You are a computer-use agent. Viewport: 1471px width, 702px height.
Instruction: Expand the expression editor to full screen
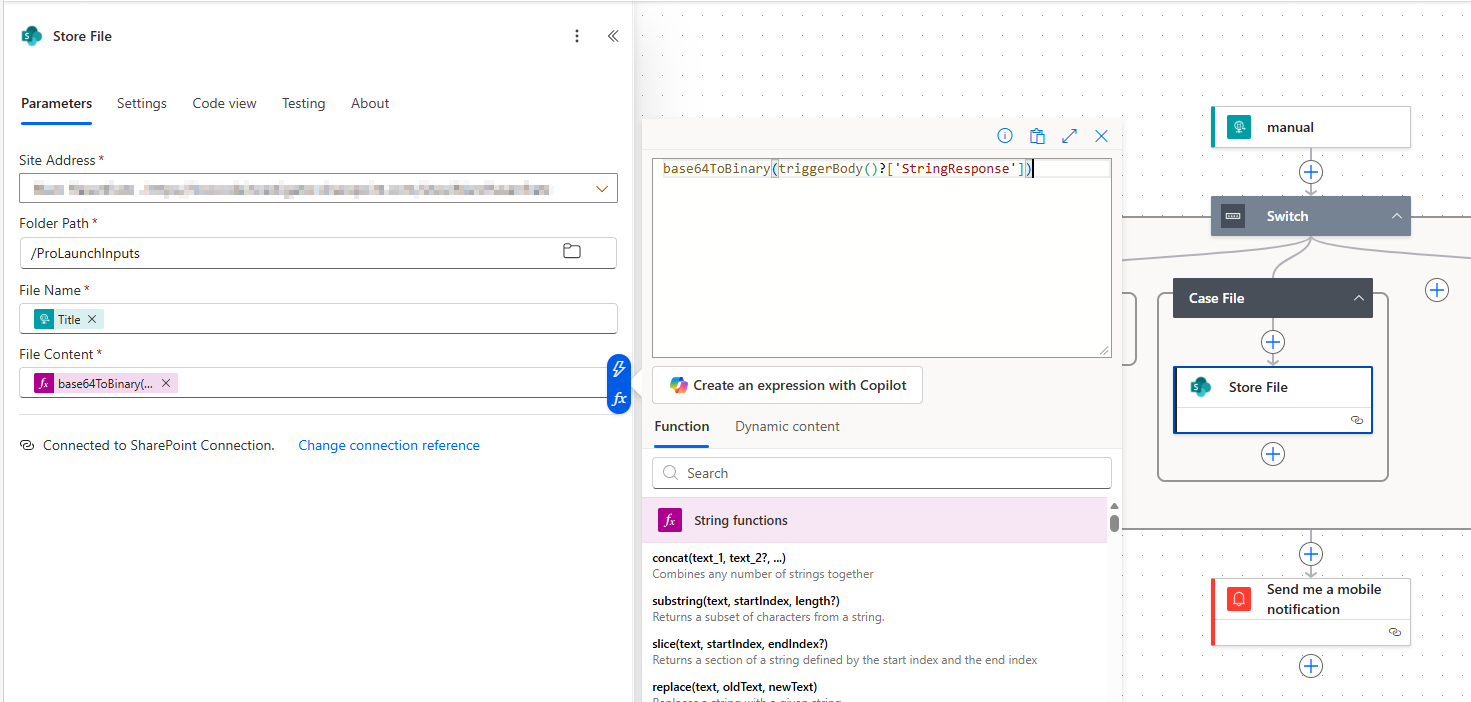1069,136
